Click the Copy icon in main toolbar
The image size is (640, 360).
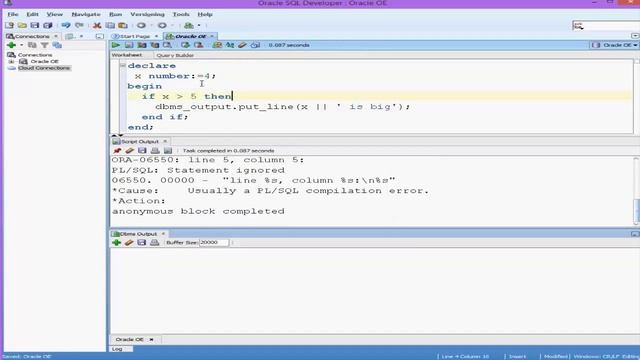click(110, 25)
